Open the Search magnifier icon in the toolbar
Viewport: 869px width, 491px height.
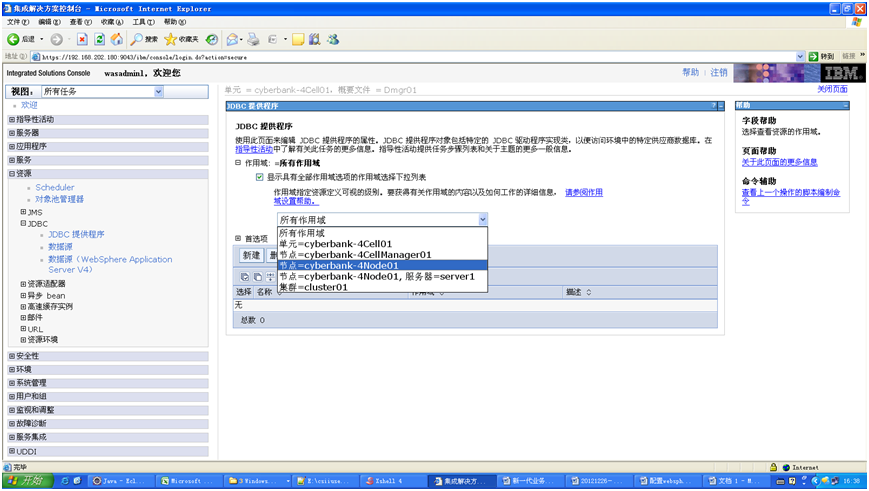pyautogui.click(x=136, y=39)
